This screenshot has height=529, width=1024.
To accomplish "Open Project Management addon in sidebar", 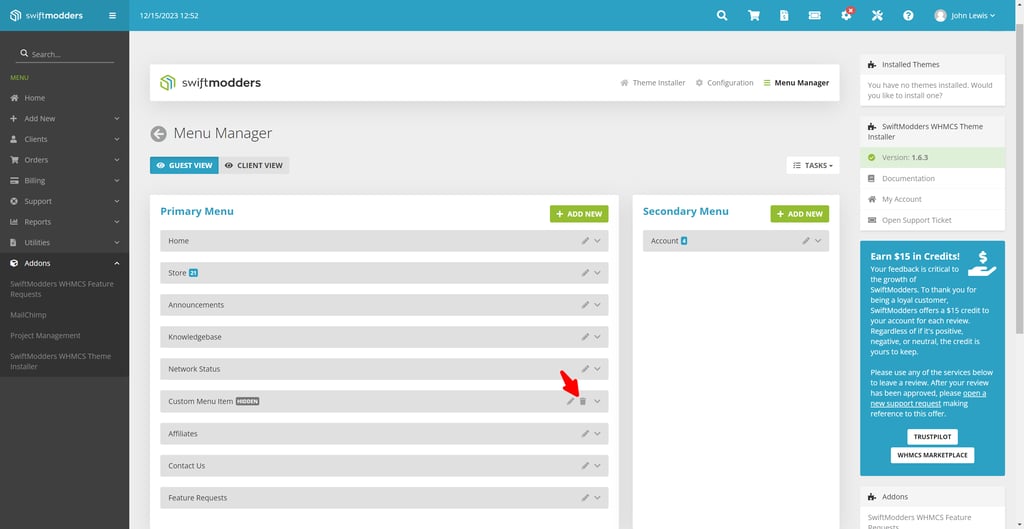I will pos(46,336).
